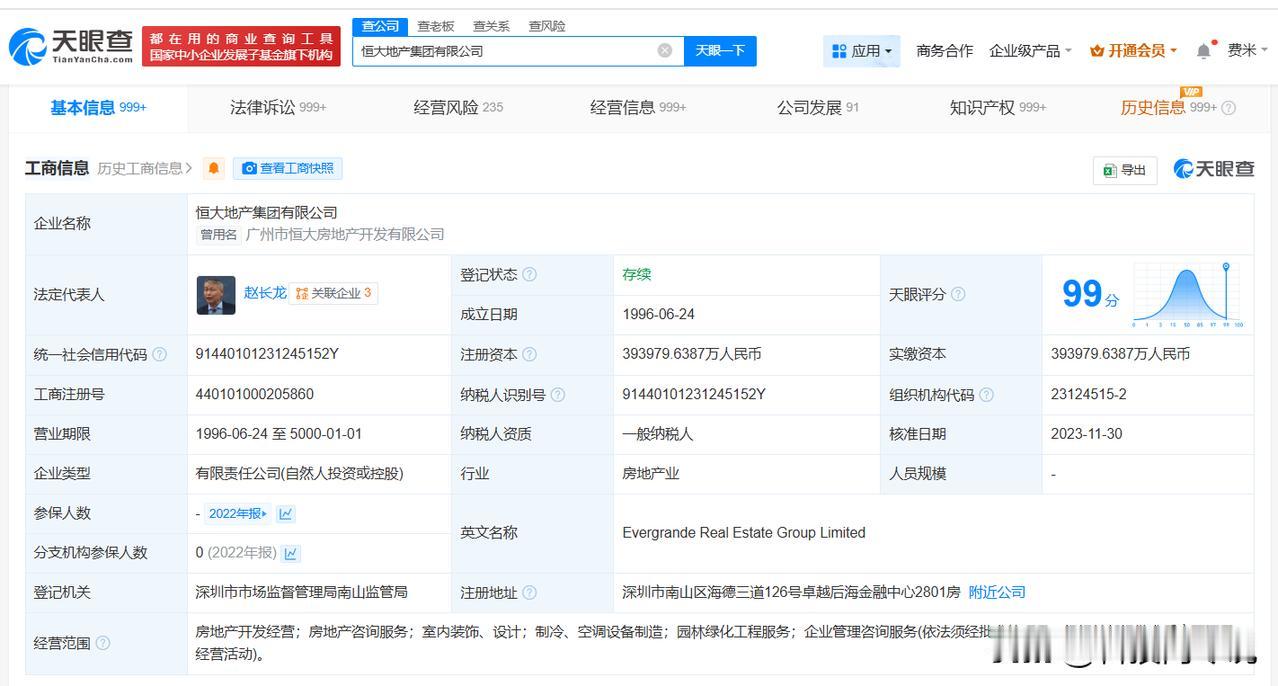Viewport: 1278px width, 686px height.
Task: Switch to 查老板 search tab
Action: pyautogui.click(x=436, y=26)
